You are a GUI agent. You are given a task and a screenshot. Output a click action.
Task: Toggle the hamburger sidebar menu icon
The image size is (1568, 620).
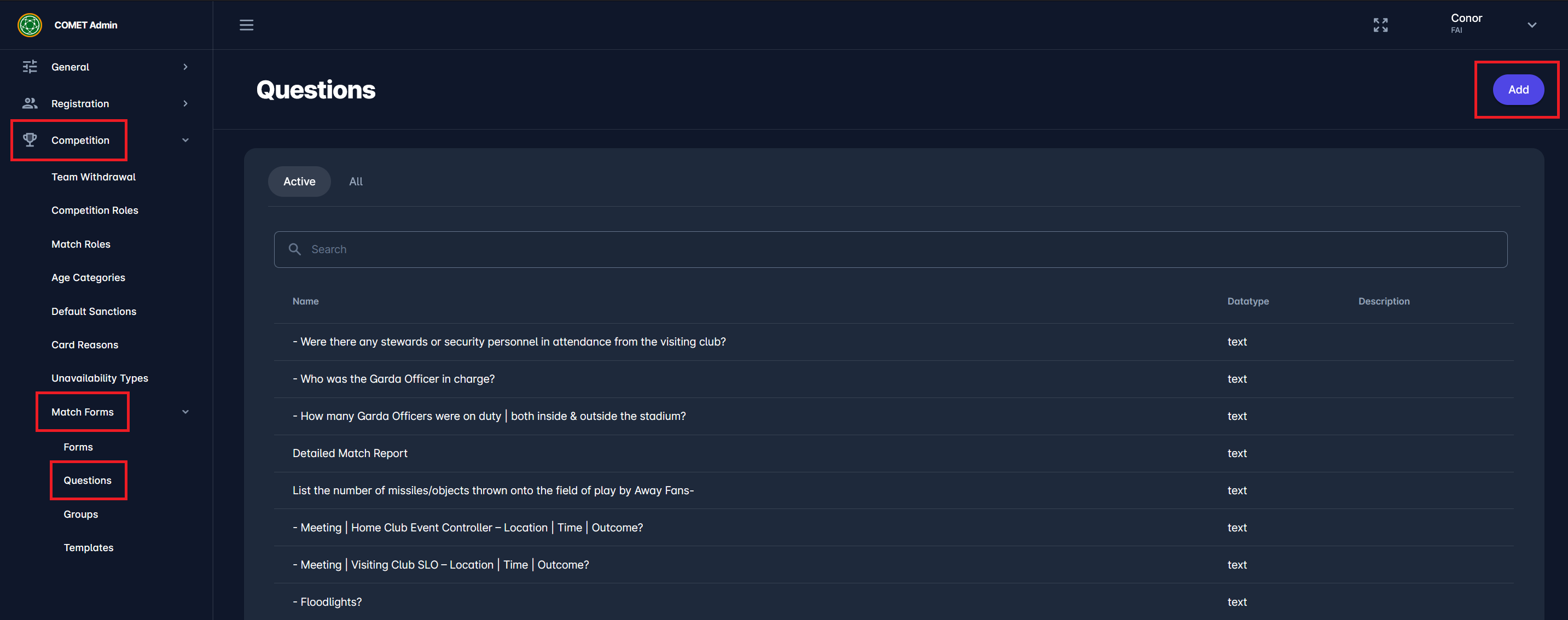[246, 25]
